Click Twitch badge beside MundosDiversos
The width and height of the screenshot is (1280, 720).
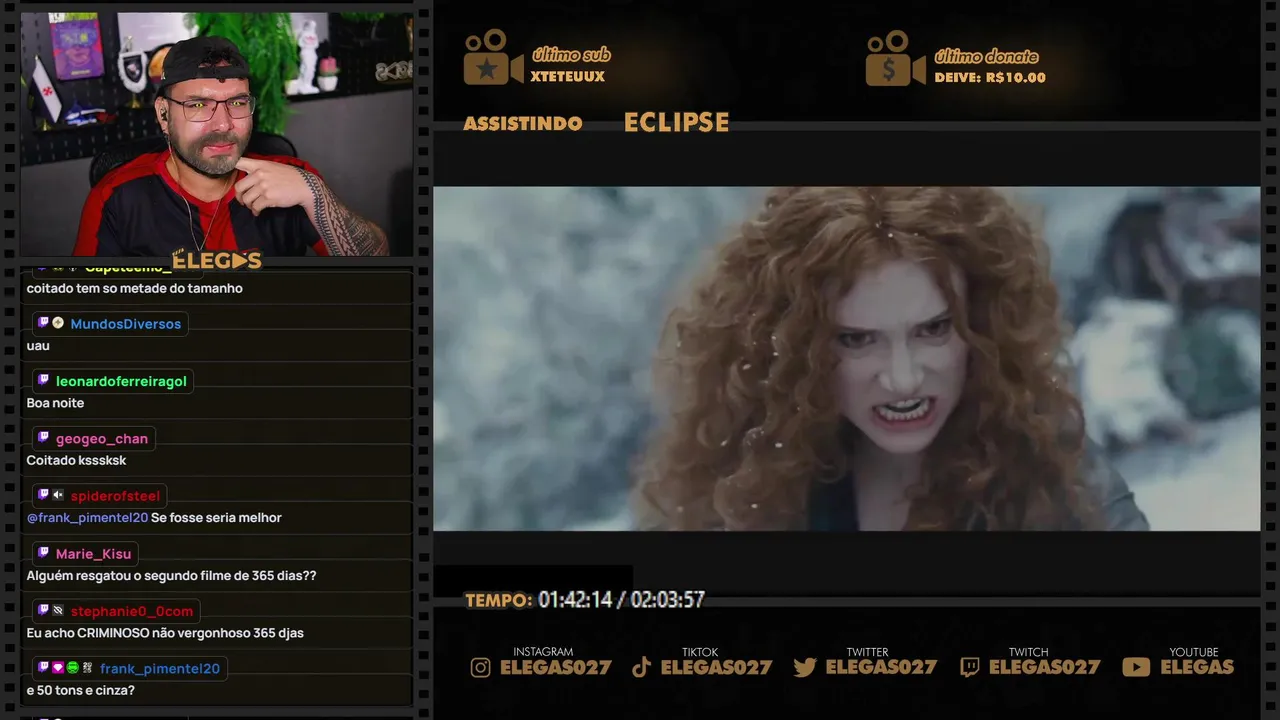pos(43,323)
